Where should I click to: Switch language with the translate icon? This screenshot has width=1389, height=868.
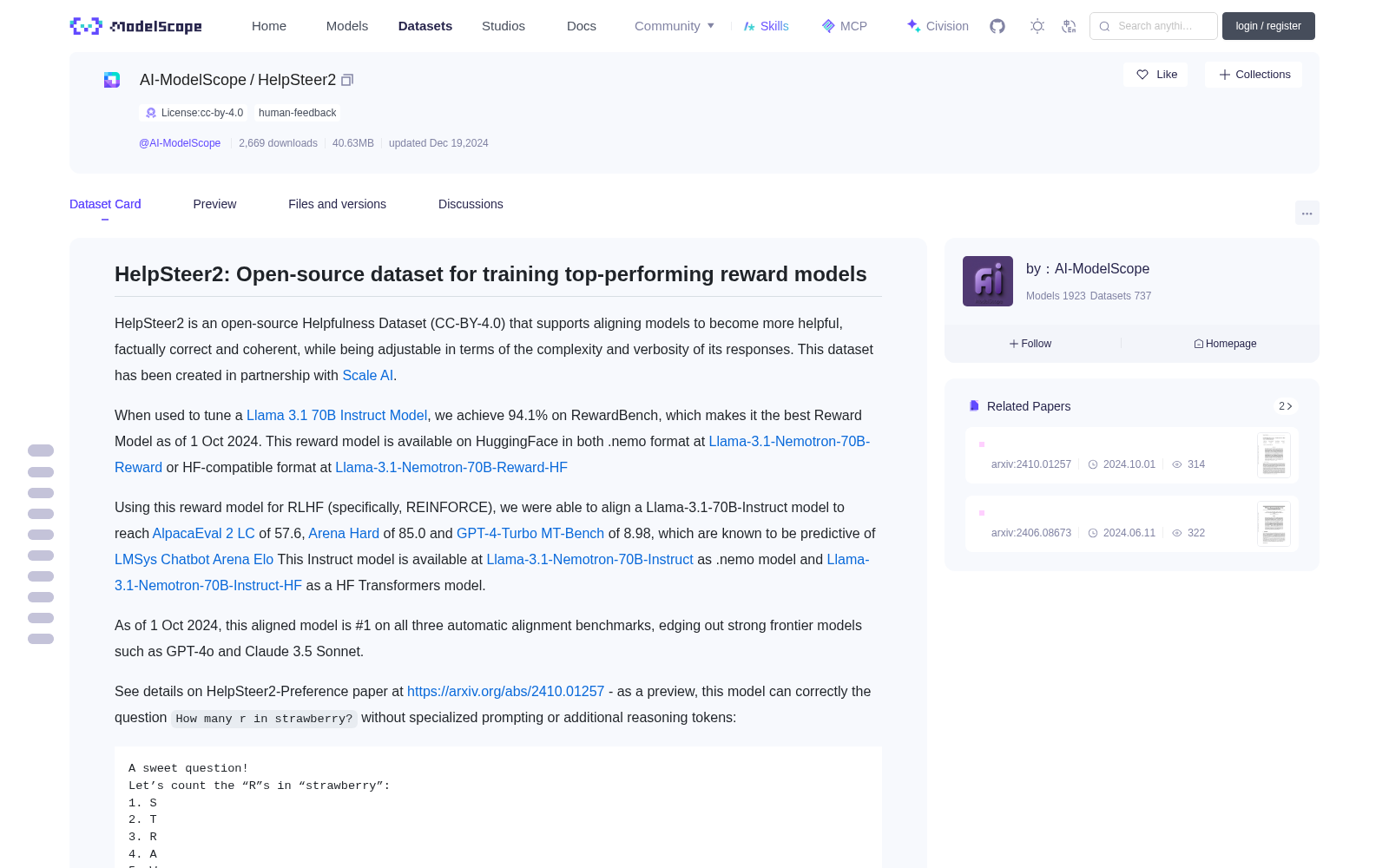pos(1070,26)
